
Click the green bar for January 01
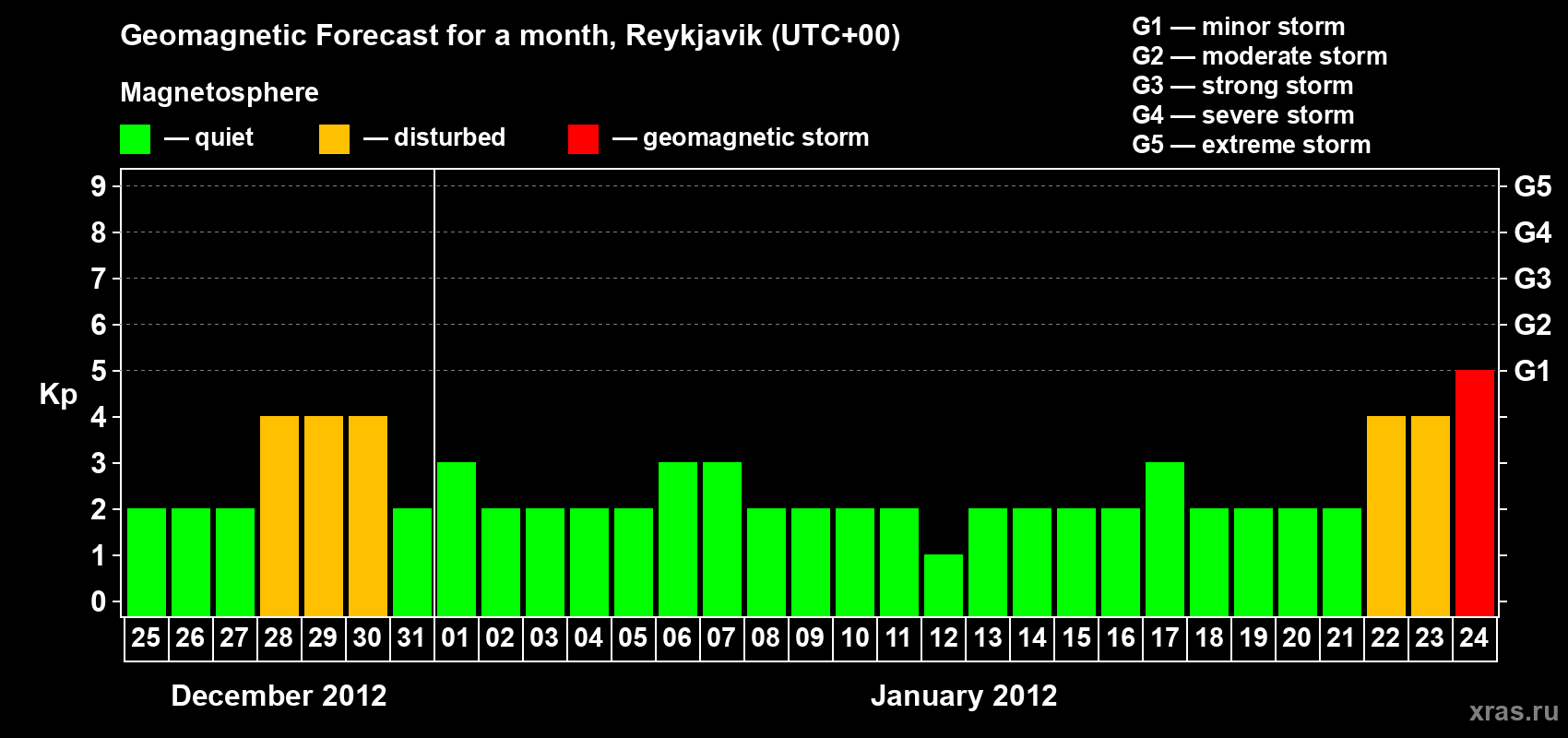pyautogui.click(x=456, y=539)
